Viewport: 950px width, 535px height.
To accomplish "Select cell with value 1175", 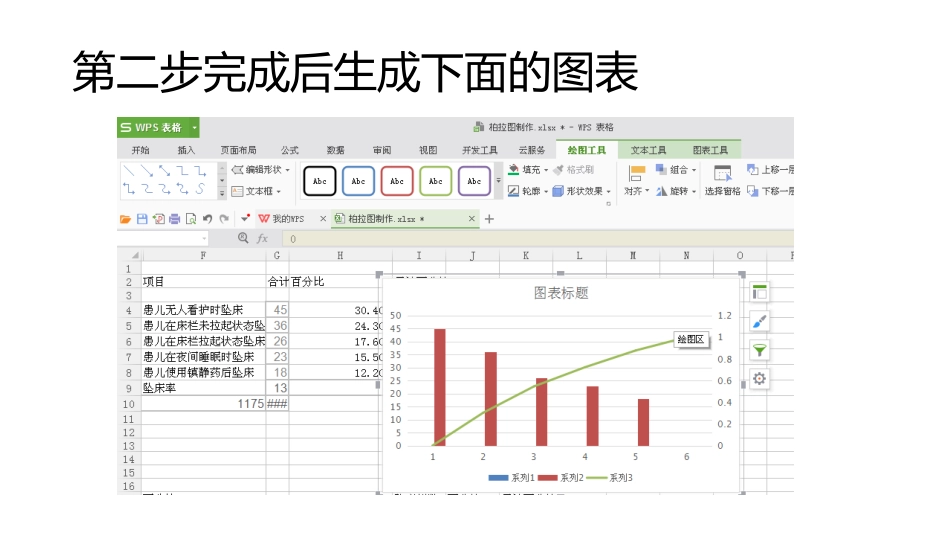I will click(x=204, y=404).
